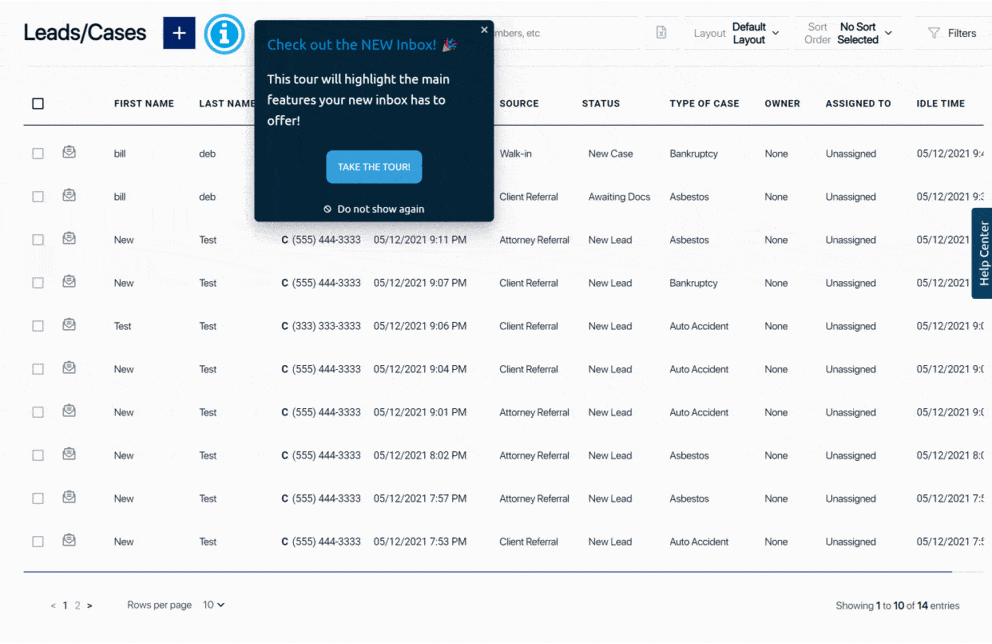Click the search input field at the top
The width and height of the screenshot is (992, 644).
[x=560, y=33]
